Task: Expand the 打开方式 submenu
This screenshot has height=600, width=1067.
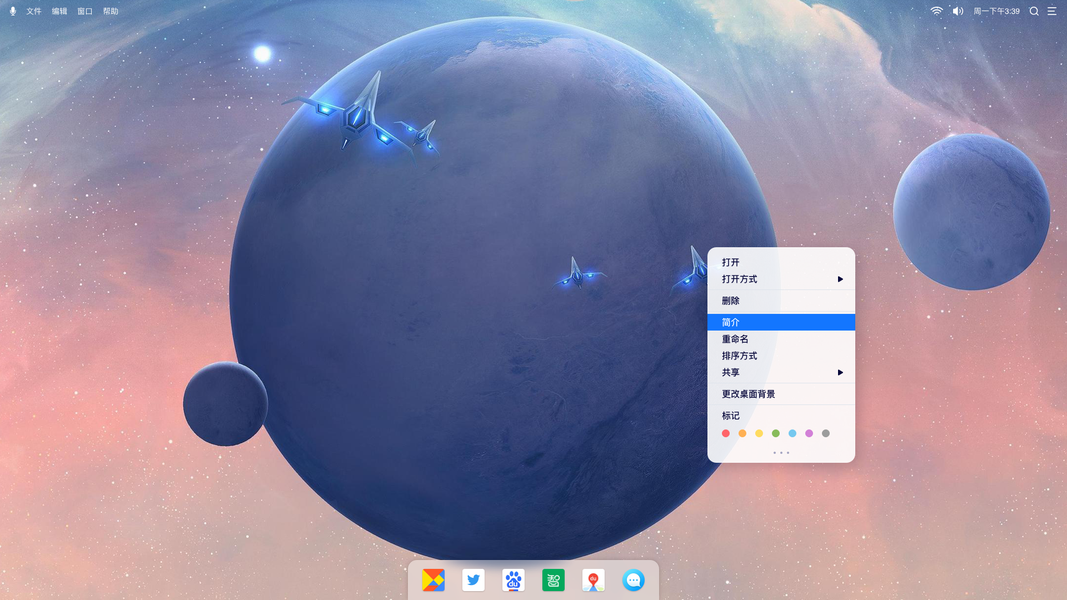Action: tap(781, 279)
